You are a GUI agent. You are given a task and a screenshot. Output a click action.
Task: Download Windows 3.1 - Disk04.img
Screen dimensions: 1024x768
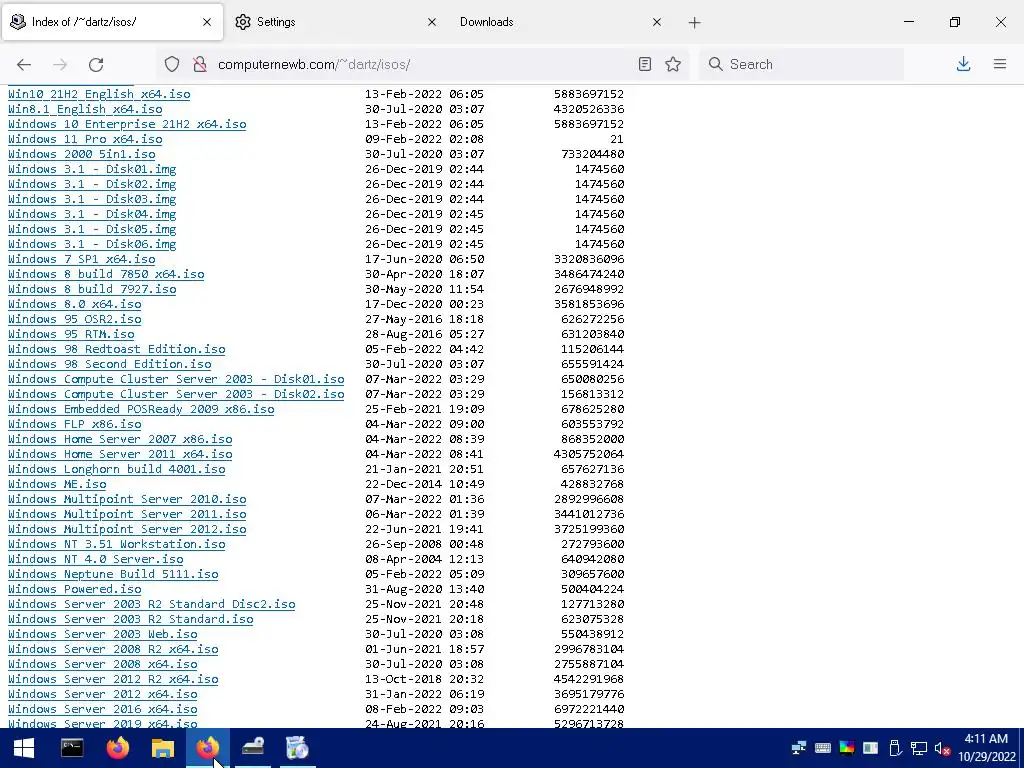[92, 214]
